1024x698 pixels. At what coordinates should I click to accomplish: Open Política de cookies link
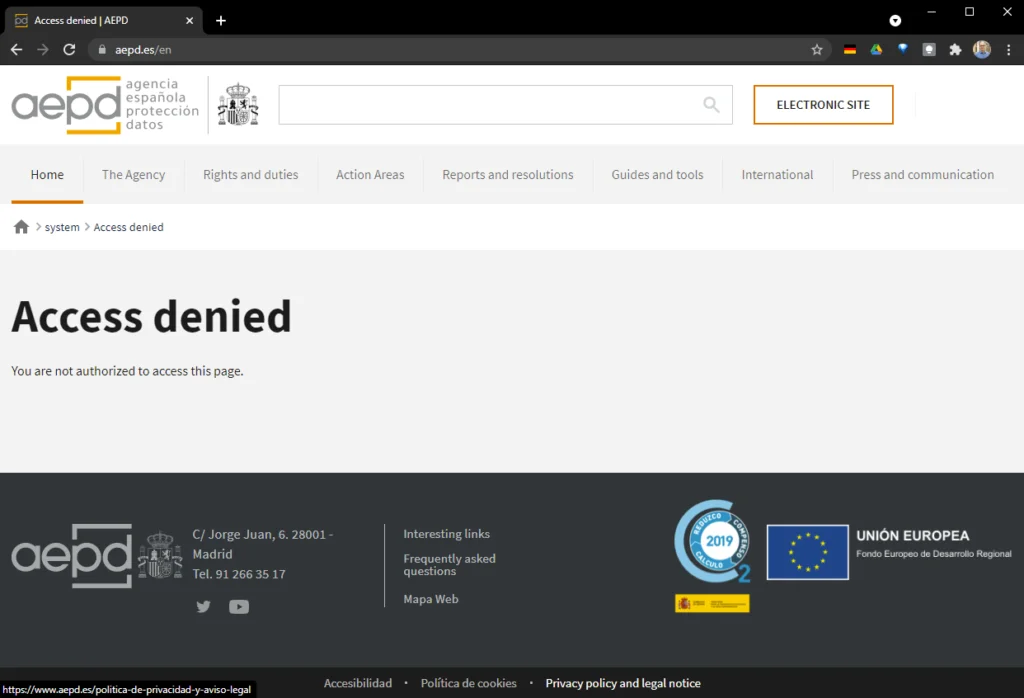[469, 683]
